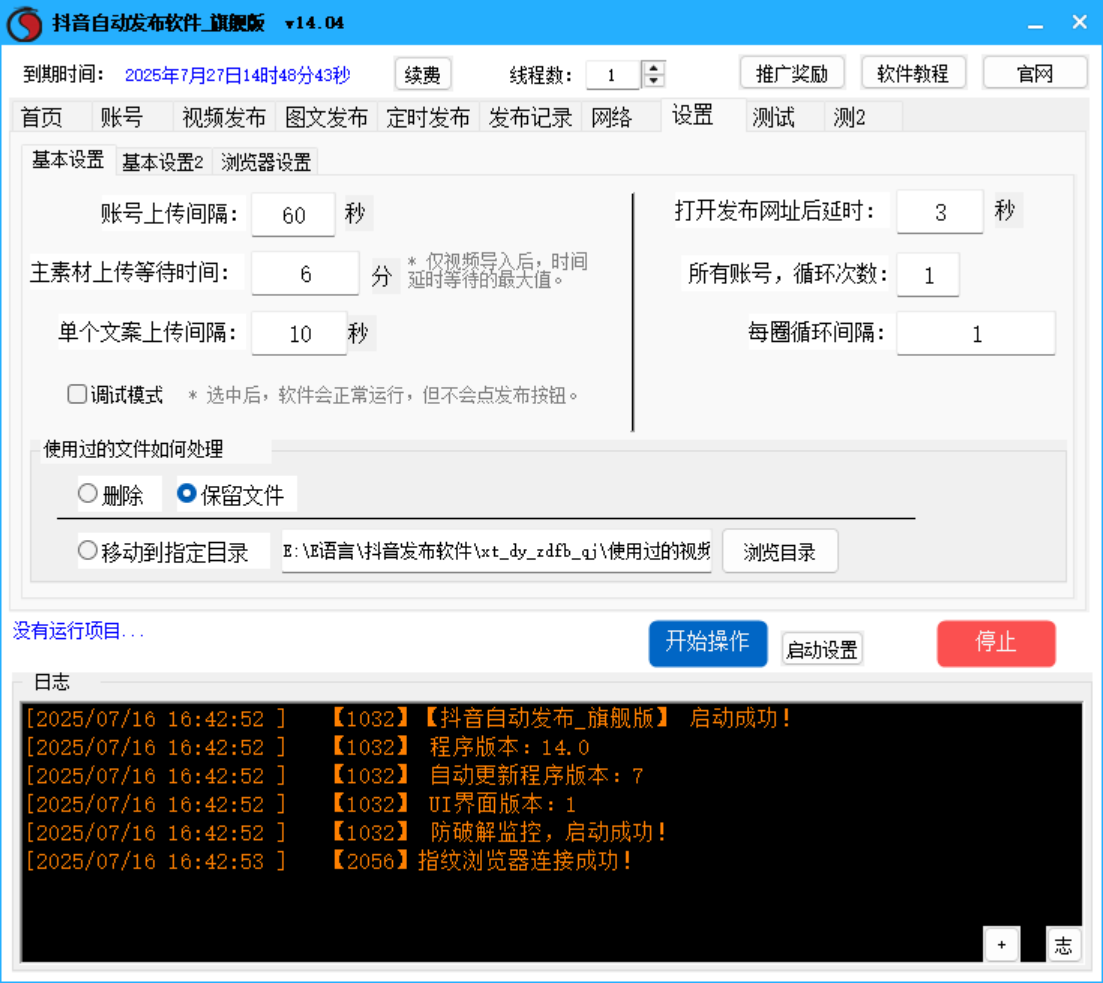
Task: Click the 续费 renew button
Action: (422, 75)
